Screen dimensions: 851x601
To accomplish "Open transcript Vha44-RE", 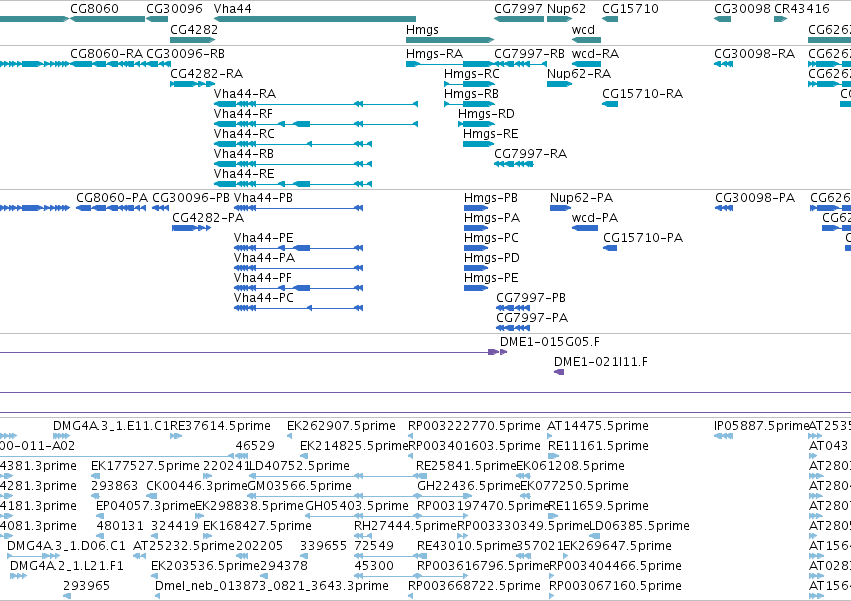I will click(x=244, y=174).
